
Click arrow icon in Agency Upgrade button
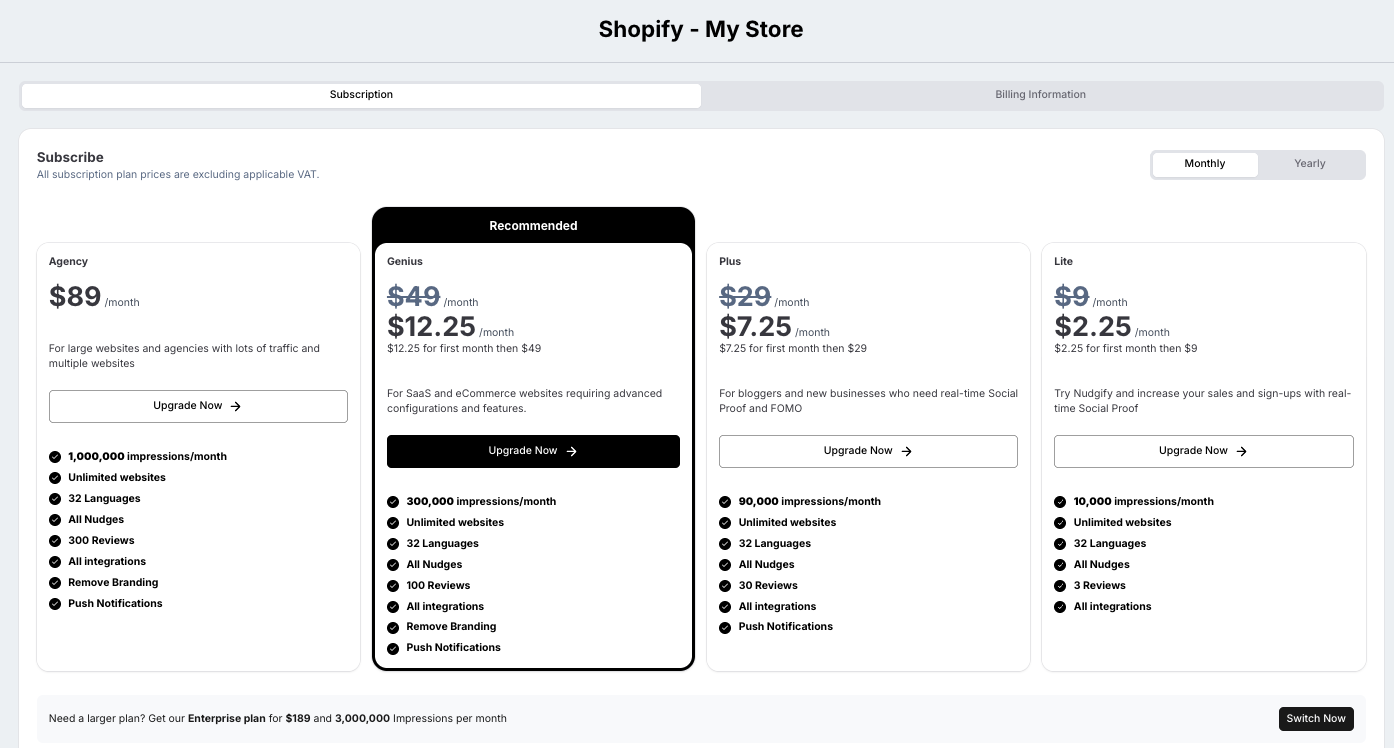pos(236,407)
